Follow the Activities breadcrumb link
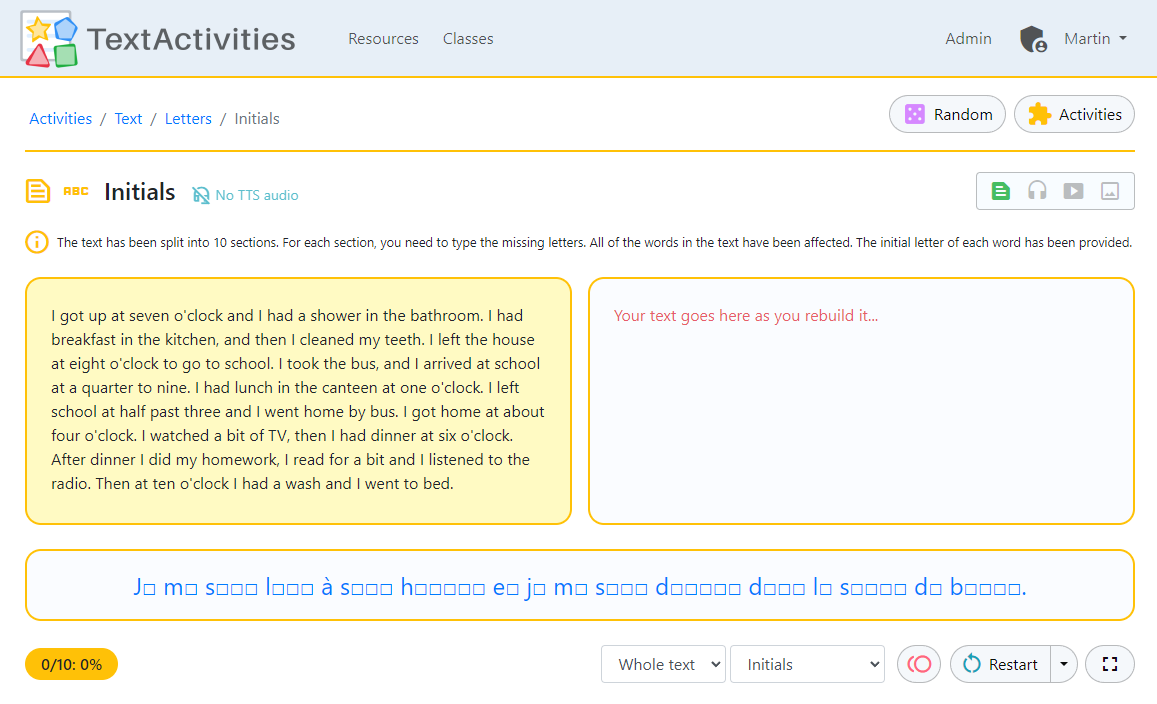Viewport: 1157px width, 704px height. pyautogui.click(x=61, y=119)
